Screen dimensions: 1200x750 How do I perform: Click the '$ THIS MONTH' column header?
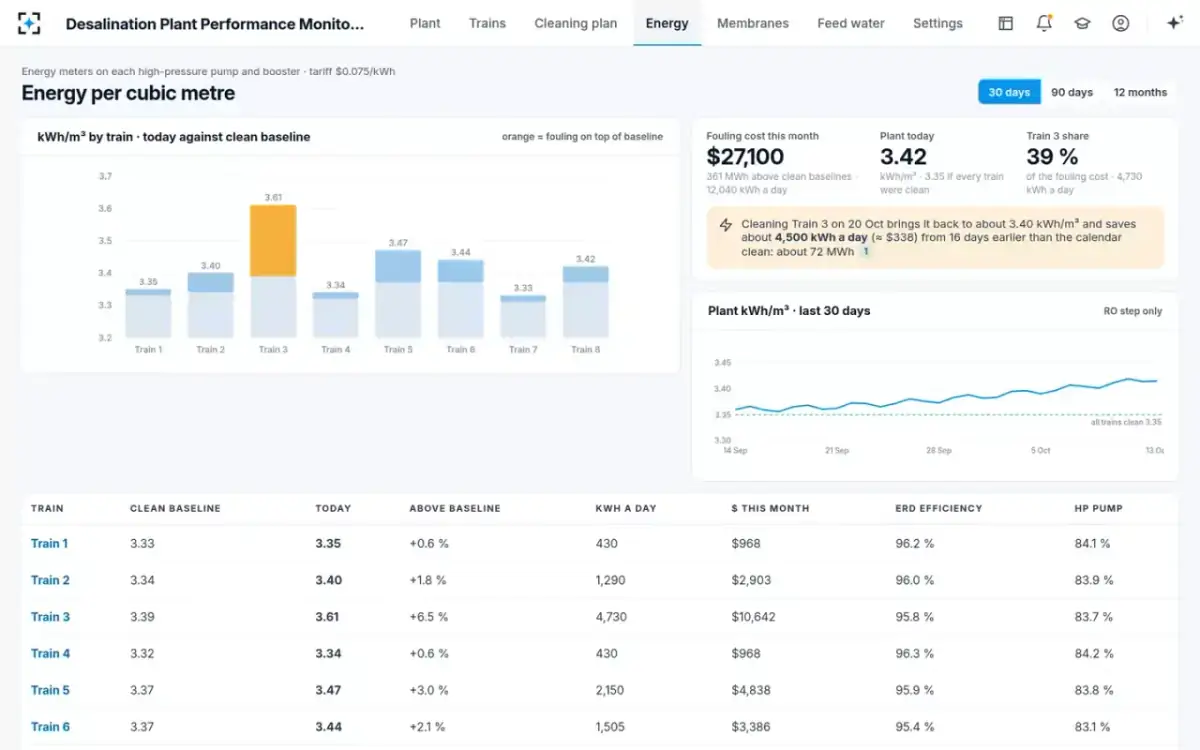coord(770,508)
